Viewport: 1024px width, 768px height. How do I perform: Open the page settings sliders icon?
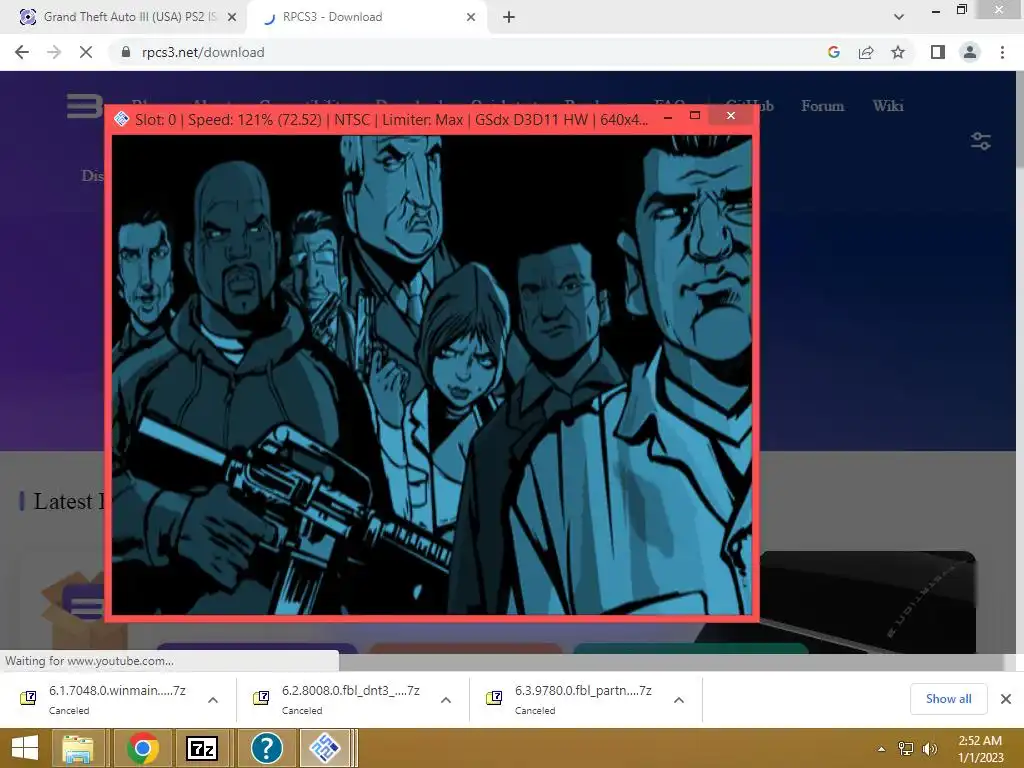pos(980,141)
